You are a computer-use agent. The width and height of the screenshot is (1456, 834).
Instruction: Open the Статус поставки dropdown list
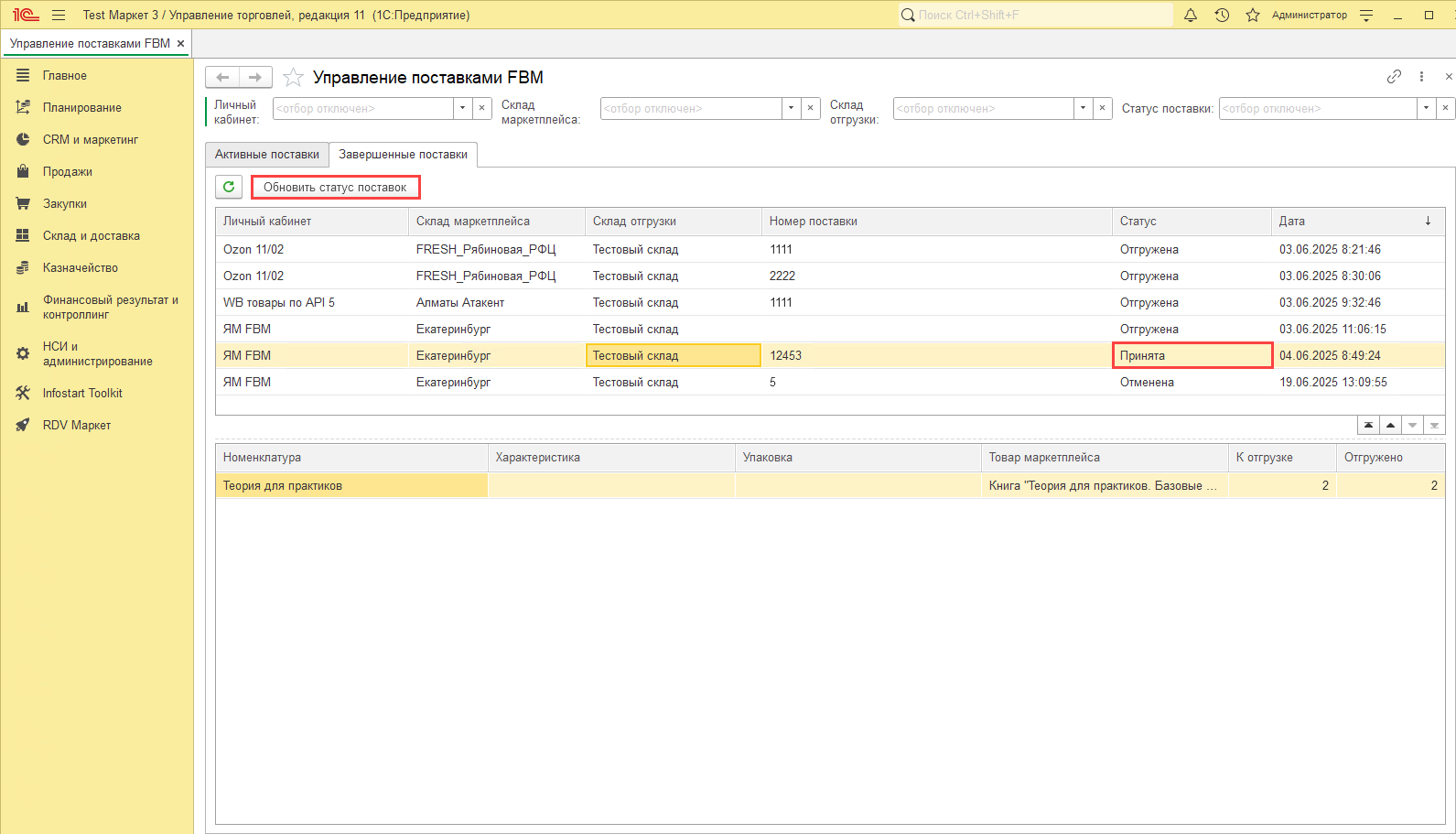[1426, 108]
